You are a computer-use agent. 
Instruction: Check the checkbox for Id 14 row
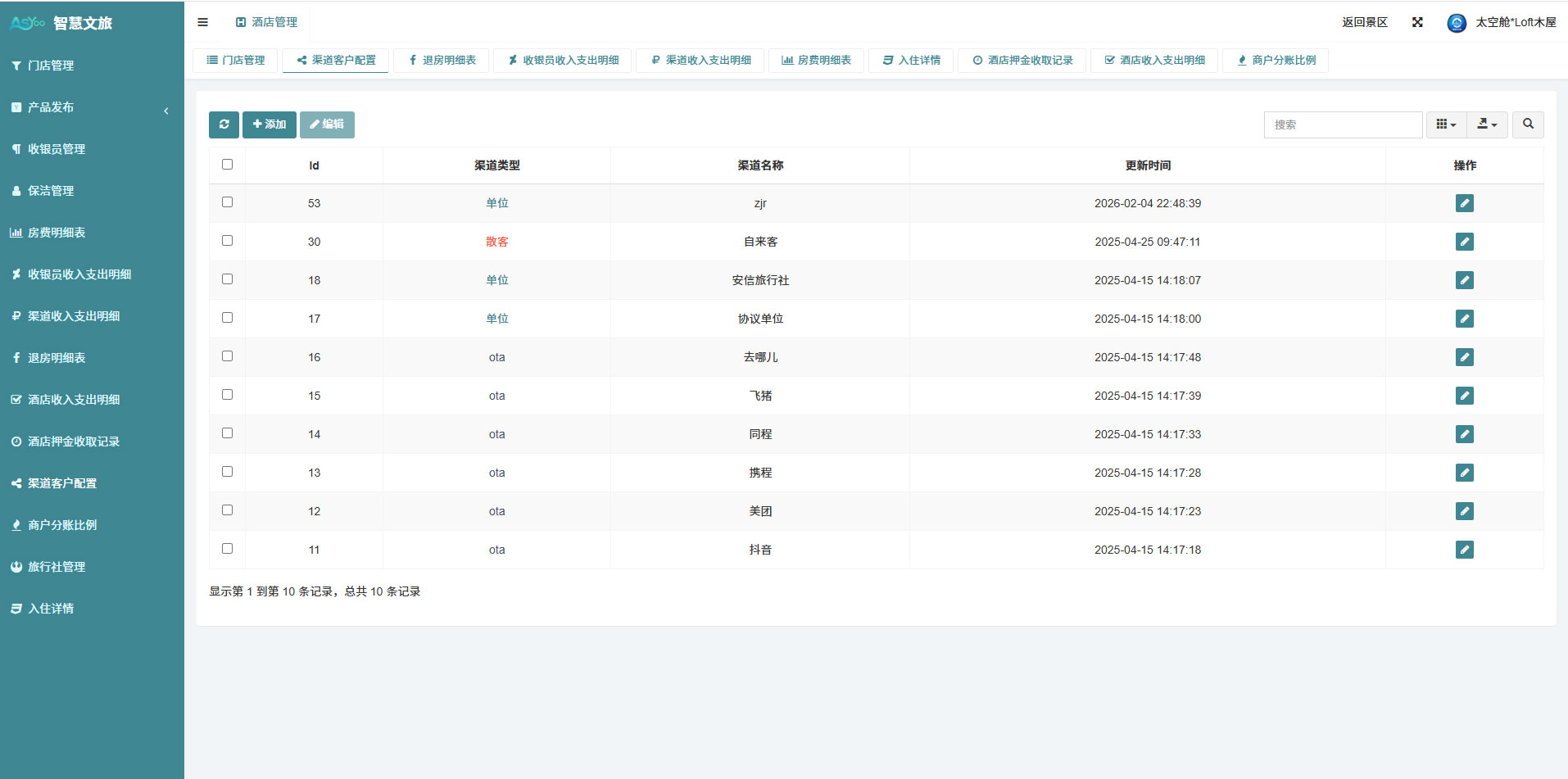(x=227, y=433)
